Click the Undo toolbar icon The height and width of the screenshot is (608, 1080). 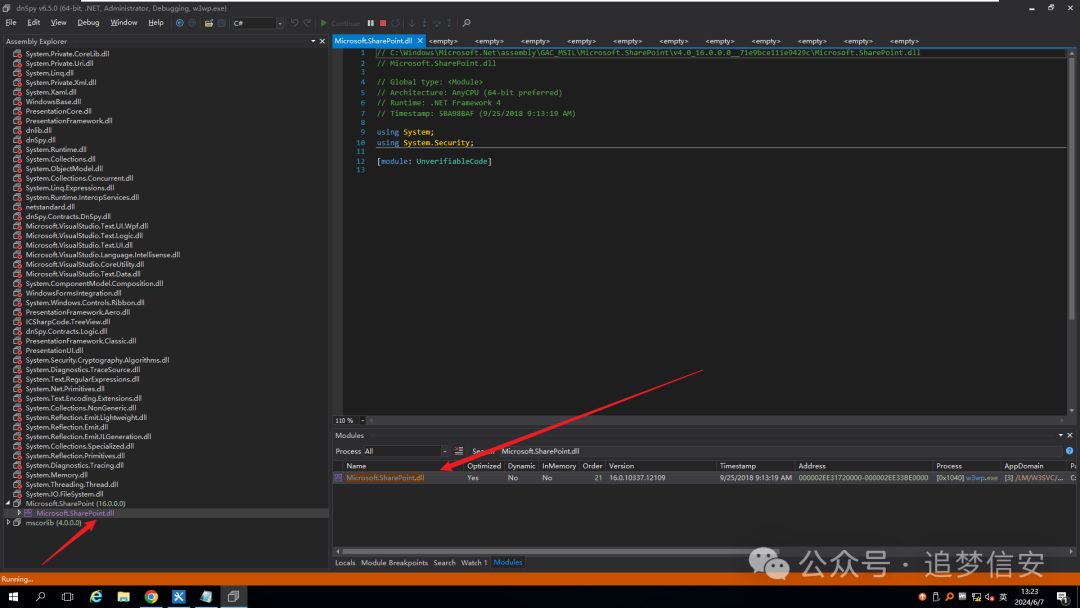tap(294, 23)
